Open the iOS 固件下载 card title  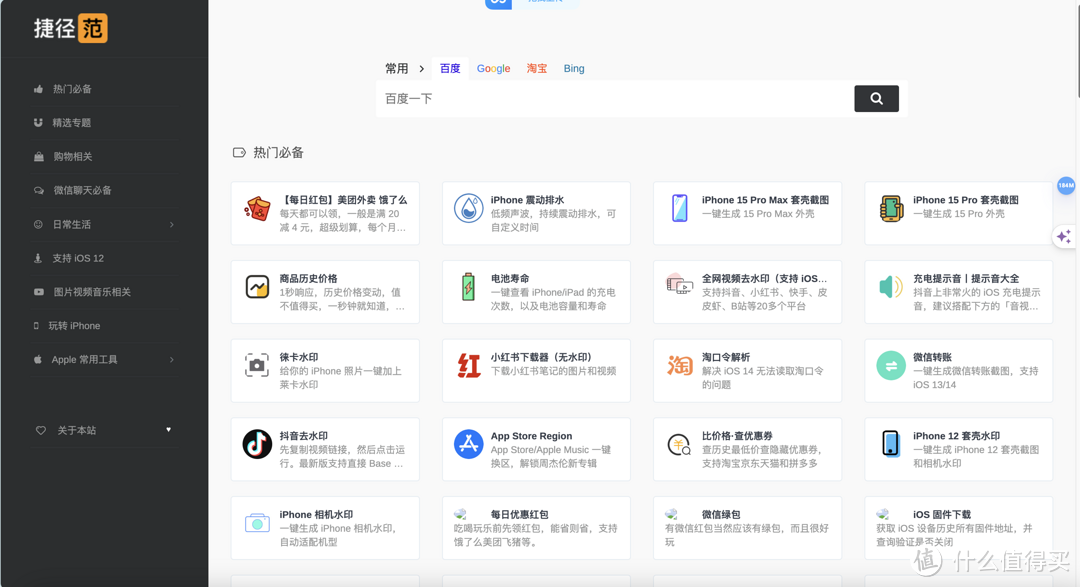(x=942, y=515)
